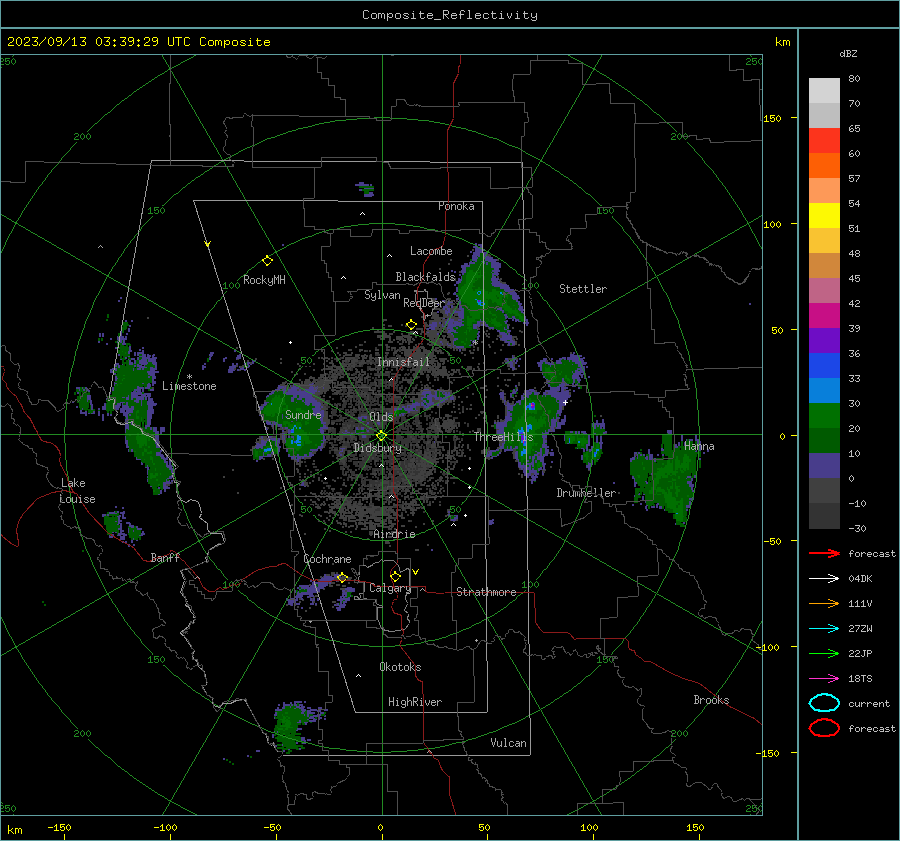
Task: Click the Lake Louise label
Action: click(77, 491)
